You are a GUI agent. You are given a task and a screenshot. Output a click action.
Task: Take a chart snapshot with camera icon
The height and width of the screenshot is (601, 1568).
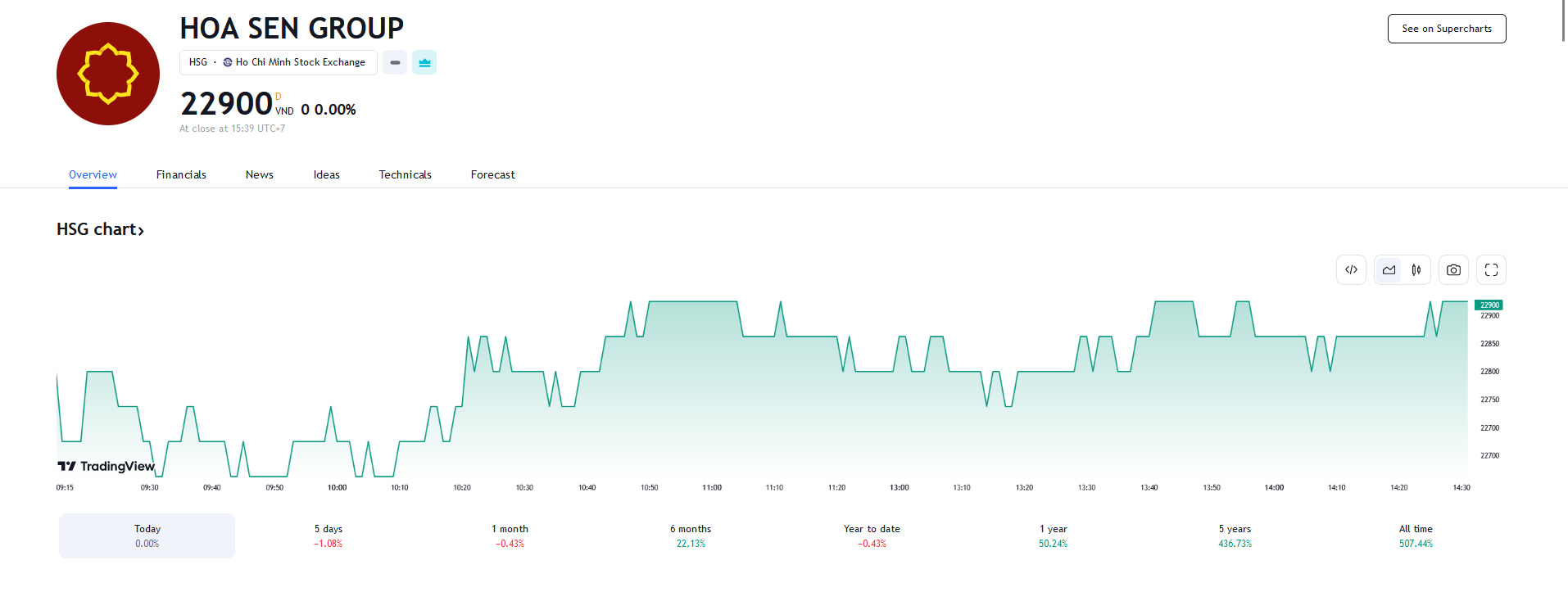tap(1453, 269)
